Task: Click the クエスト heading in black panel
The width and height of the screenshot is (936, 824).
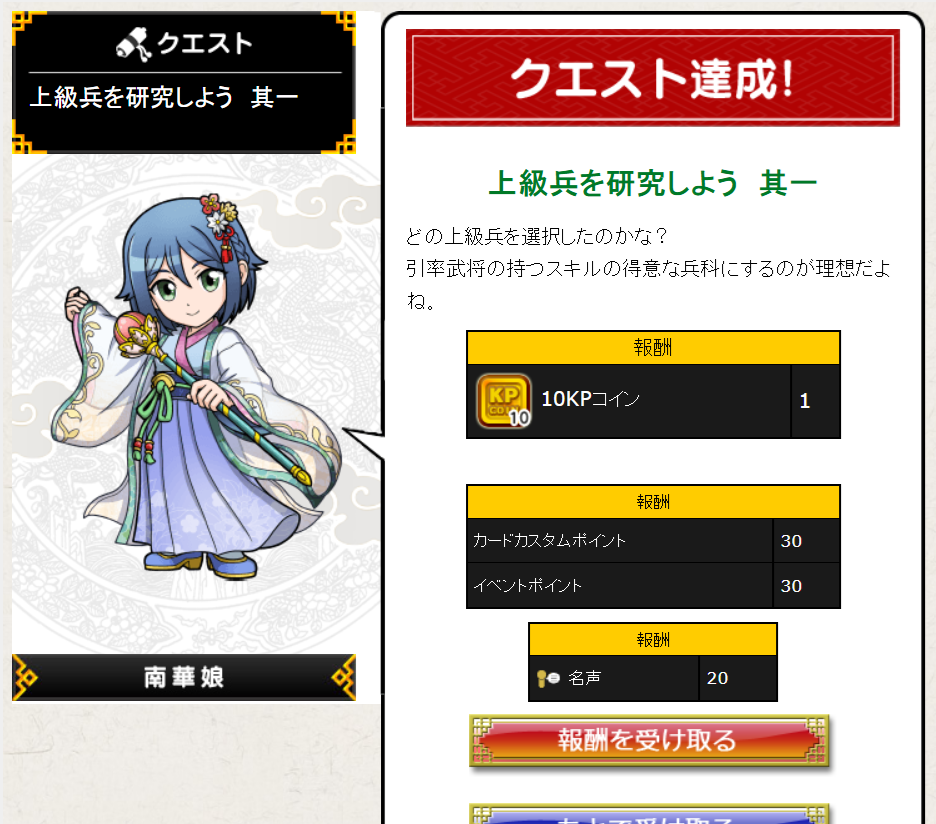Action: (x=204, y=44)
